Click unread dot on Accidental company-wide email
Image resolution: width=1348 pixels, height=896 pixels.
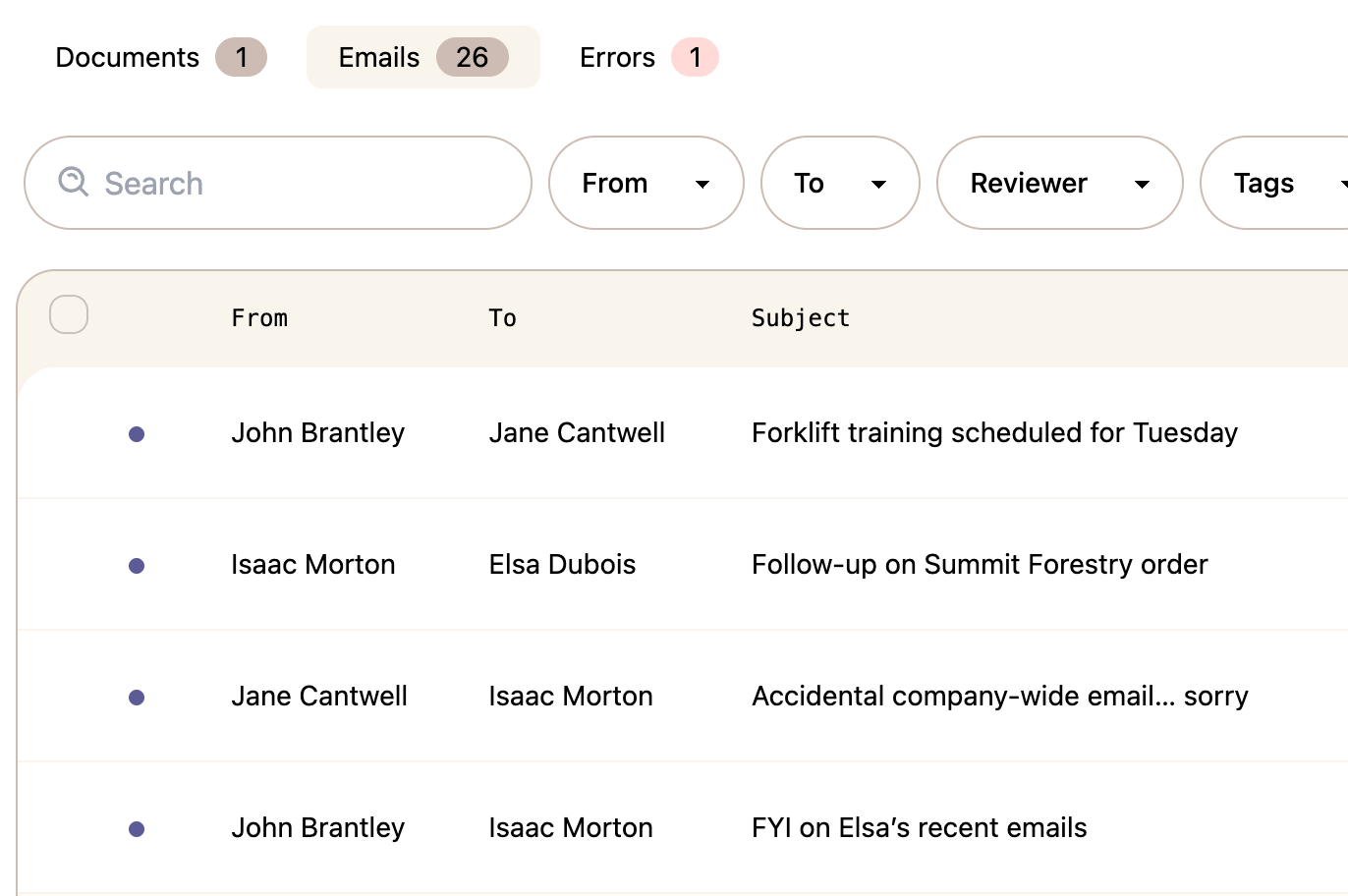click(137, 697)
